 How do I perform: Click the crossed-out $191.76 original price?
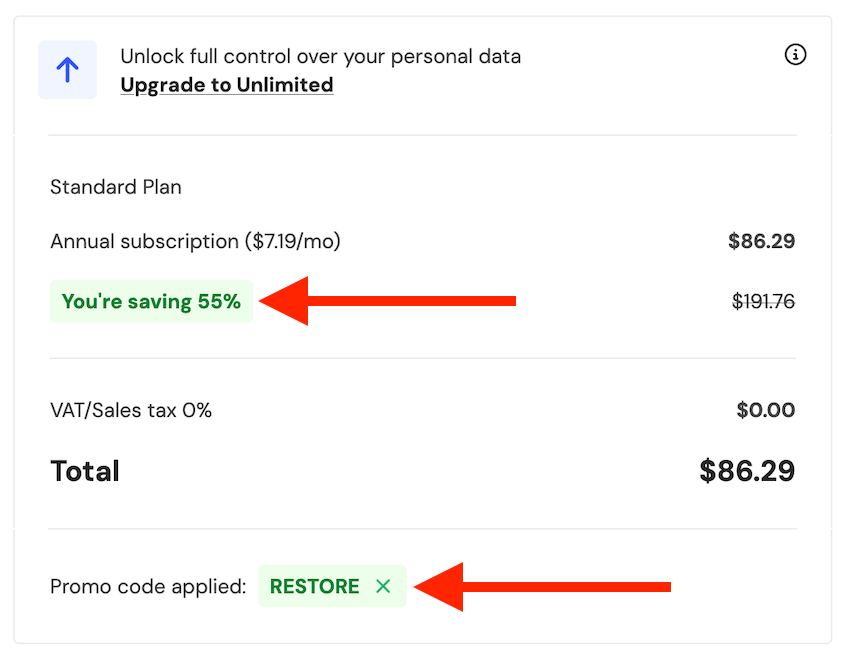click(x=763, y=301)
